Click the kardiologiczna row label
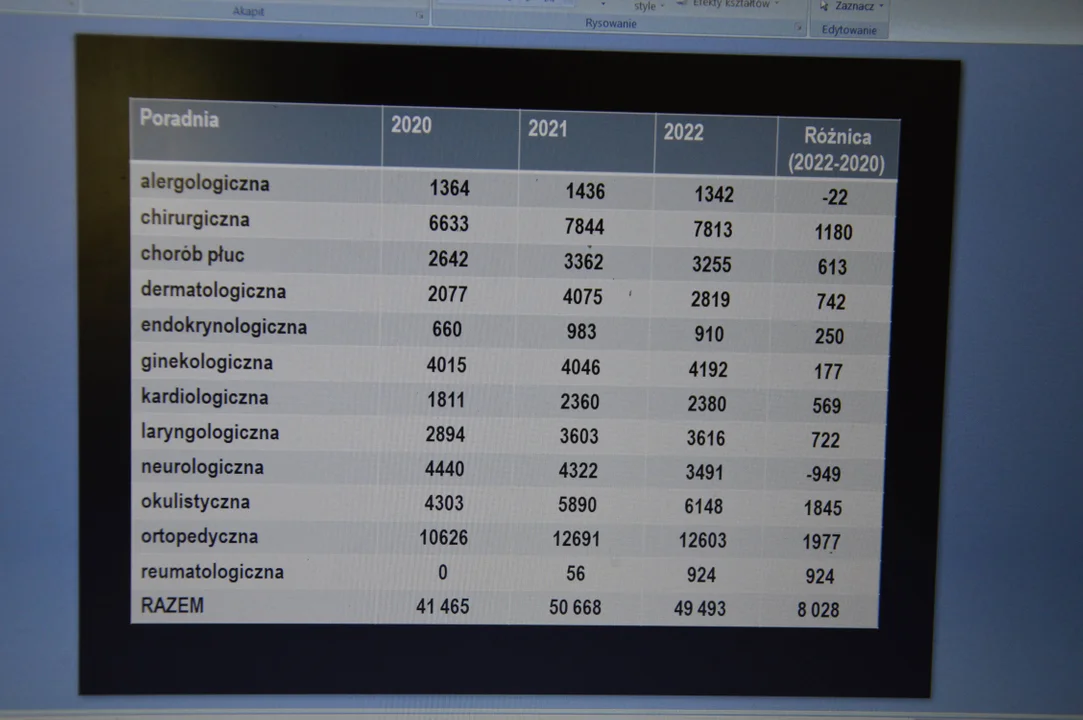The image size is (1083, 720). [x=204, y=397]
